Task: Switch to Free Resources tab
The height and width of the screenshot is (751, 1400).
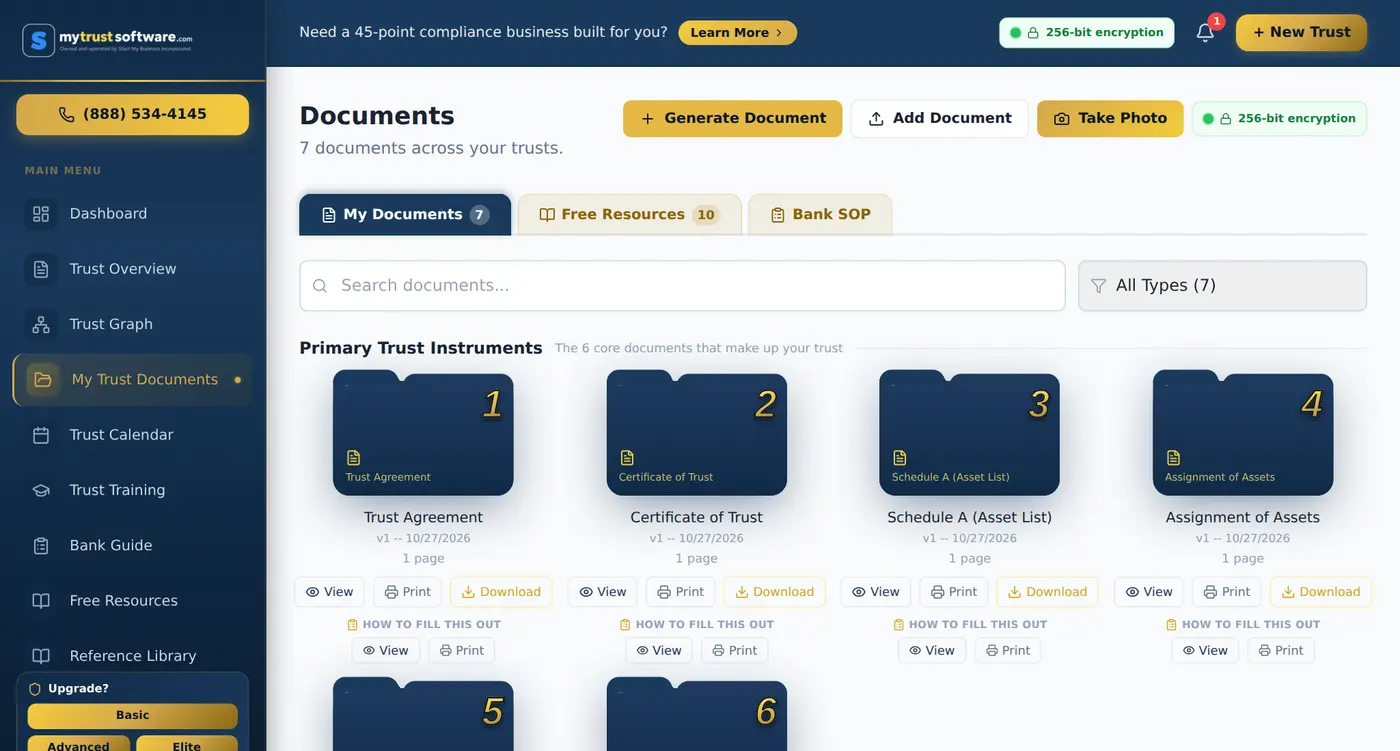Action: point(629,214)
